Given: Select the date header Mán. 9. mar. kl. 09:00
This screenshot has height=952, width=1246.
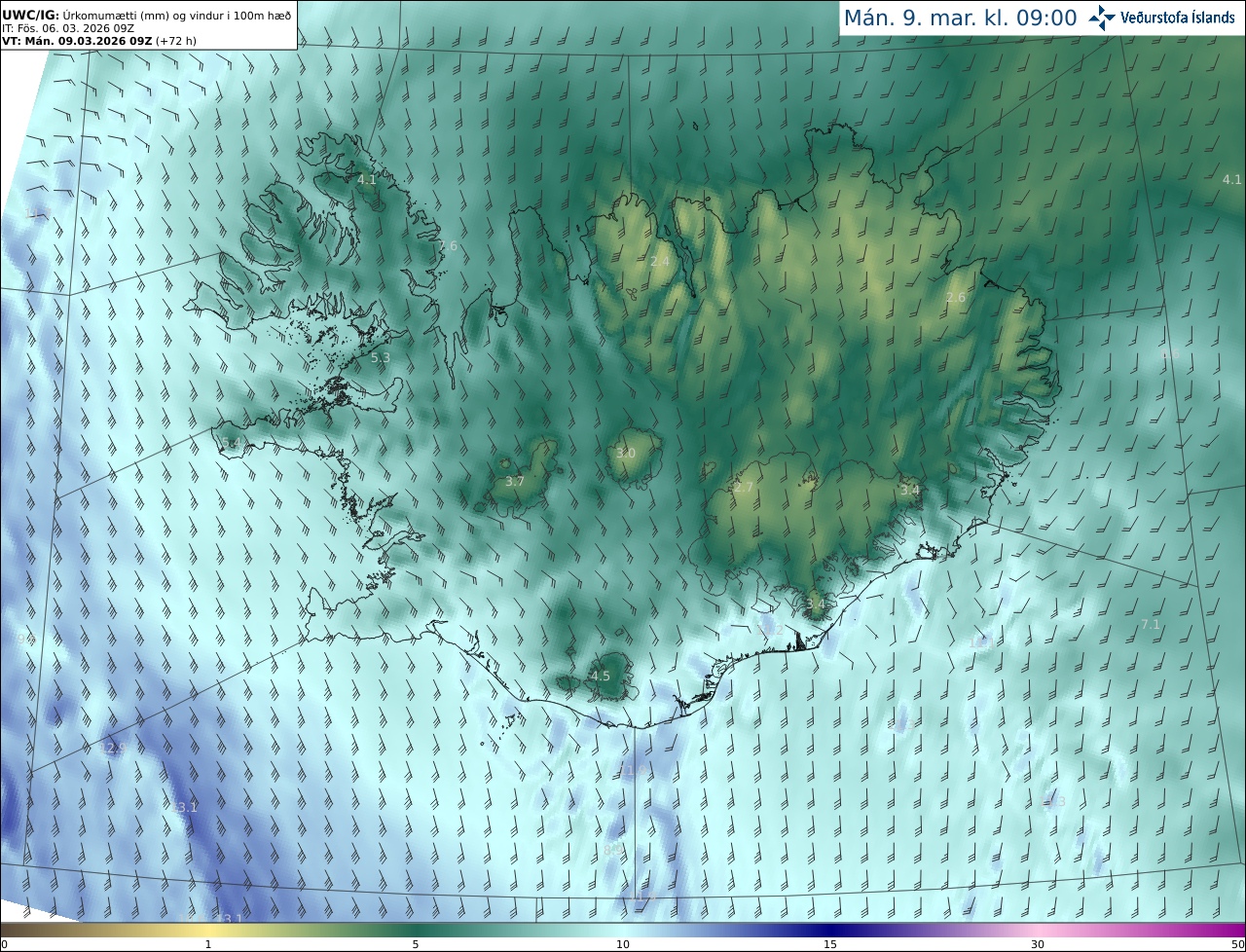Looking at the screenshot, I should (x=960, y=18).
